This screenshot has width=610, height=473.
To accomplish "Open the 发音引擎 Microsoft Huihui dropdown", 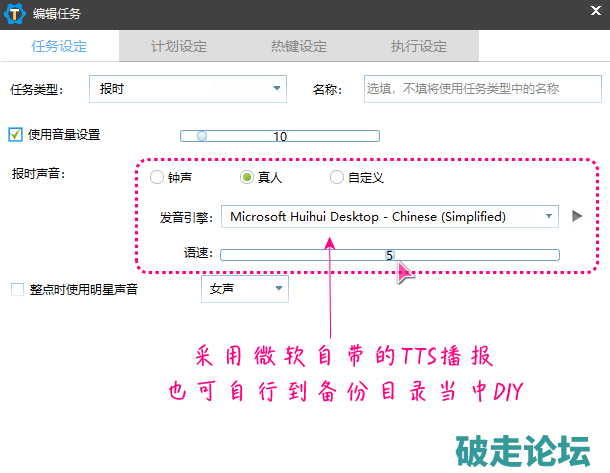I will point(389,216).
